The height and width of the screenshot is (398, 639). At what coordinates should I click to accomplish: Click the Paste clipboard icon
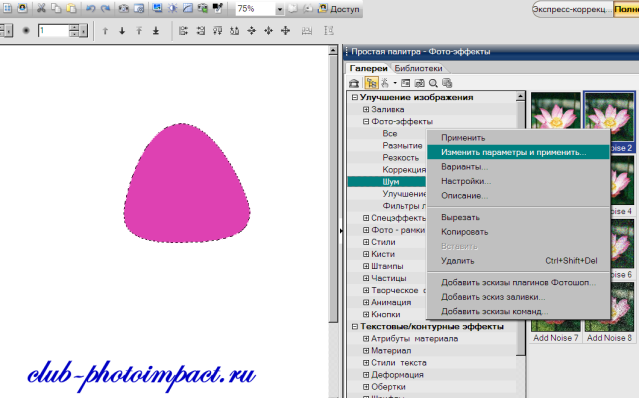tap(71, 8)
